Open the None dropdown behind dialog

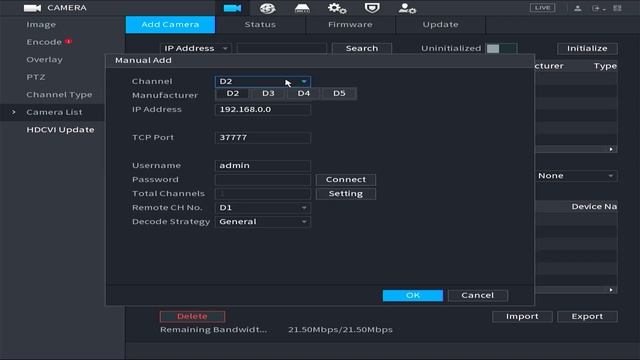tap(576, 176)
